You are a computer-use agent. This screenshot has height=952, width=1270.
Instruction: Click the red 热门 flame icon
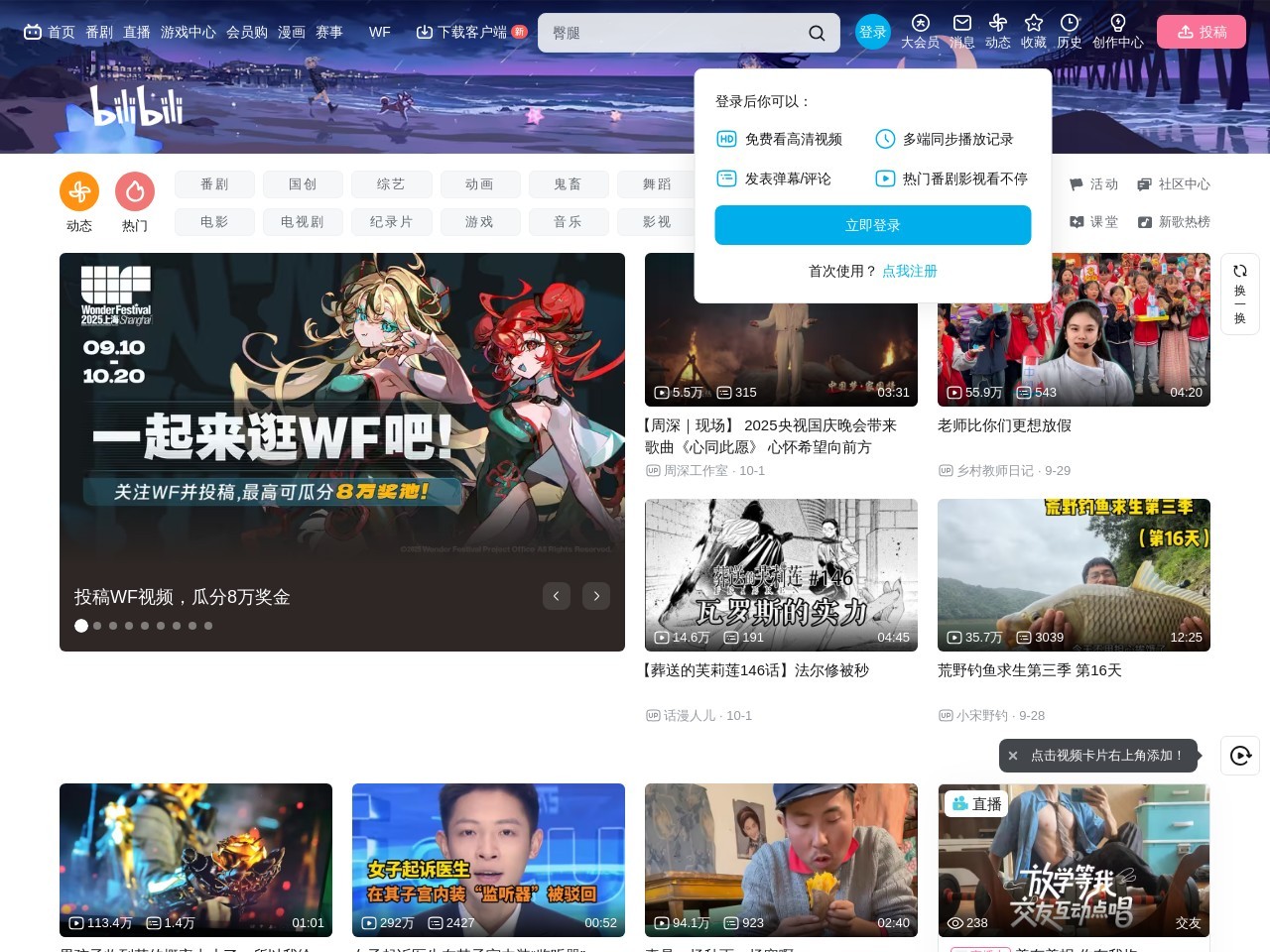click(135, 191)
